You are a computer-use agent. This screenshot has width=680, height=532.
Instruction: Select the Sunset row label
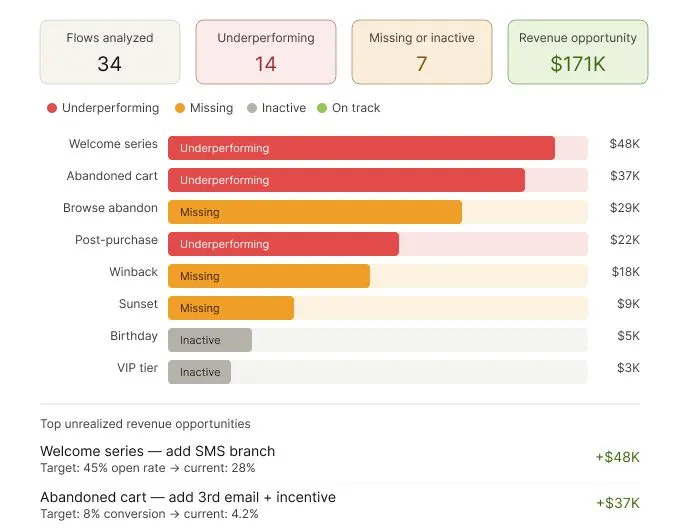[x=138, y=304]
